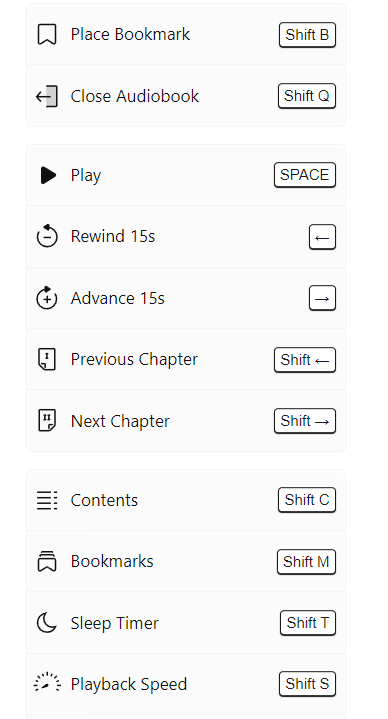Click the Bookmarks stack icon
388x719 pixels.
coord(47,562)
